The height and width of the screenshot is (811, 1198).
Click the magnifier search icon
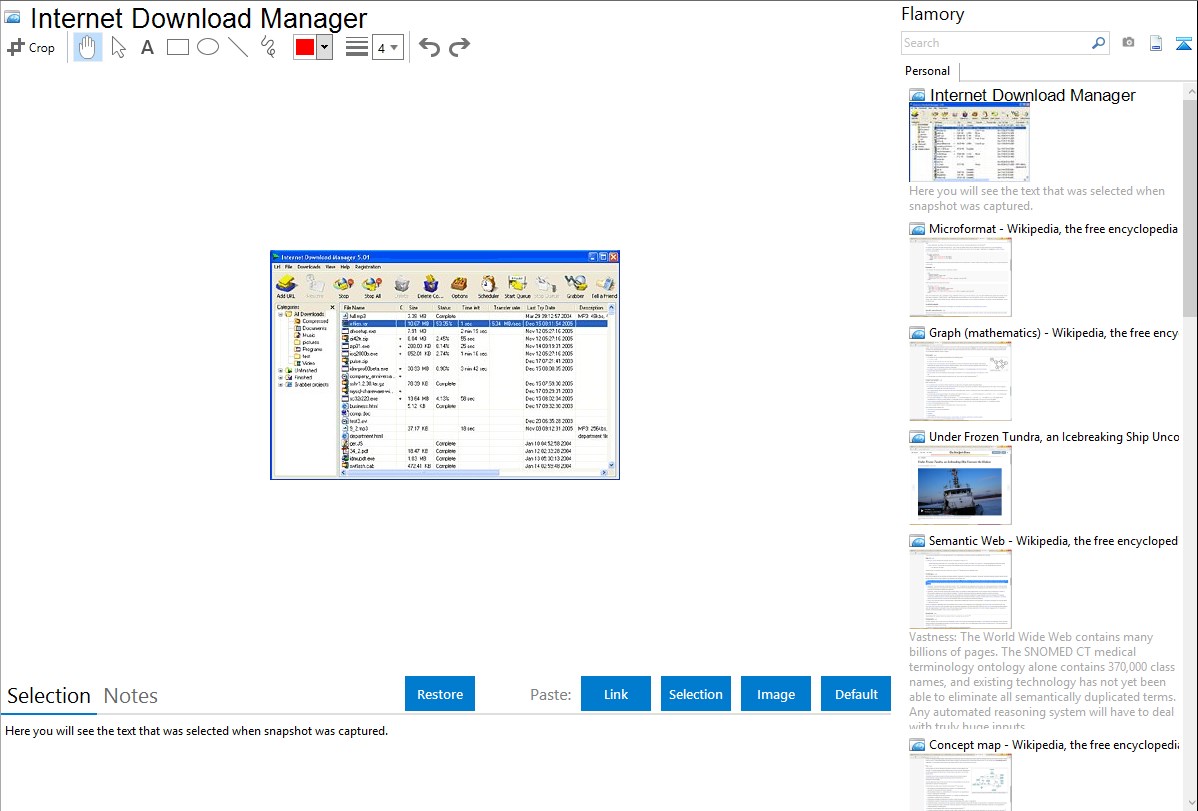click(x=1098, y=43)
